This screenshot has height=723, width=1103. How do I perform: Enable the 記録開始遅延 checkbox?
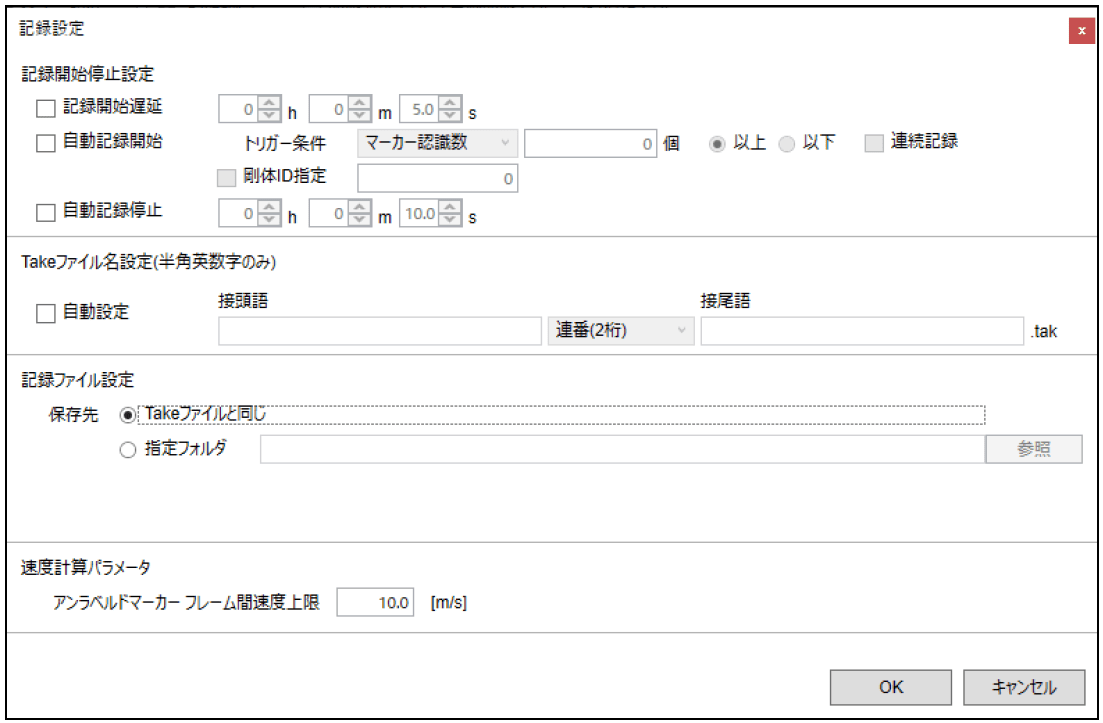pyautogui.click(x=46, y=108)
